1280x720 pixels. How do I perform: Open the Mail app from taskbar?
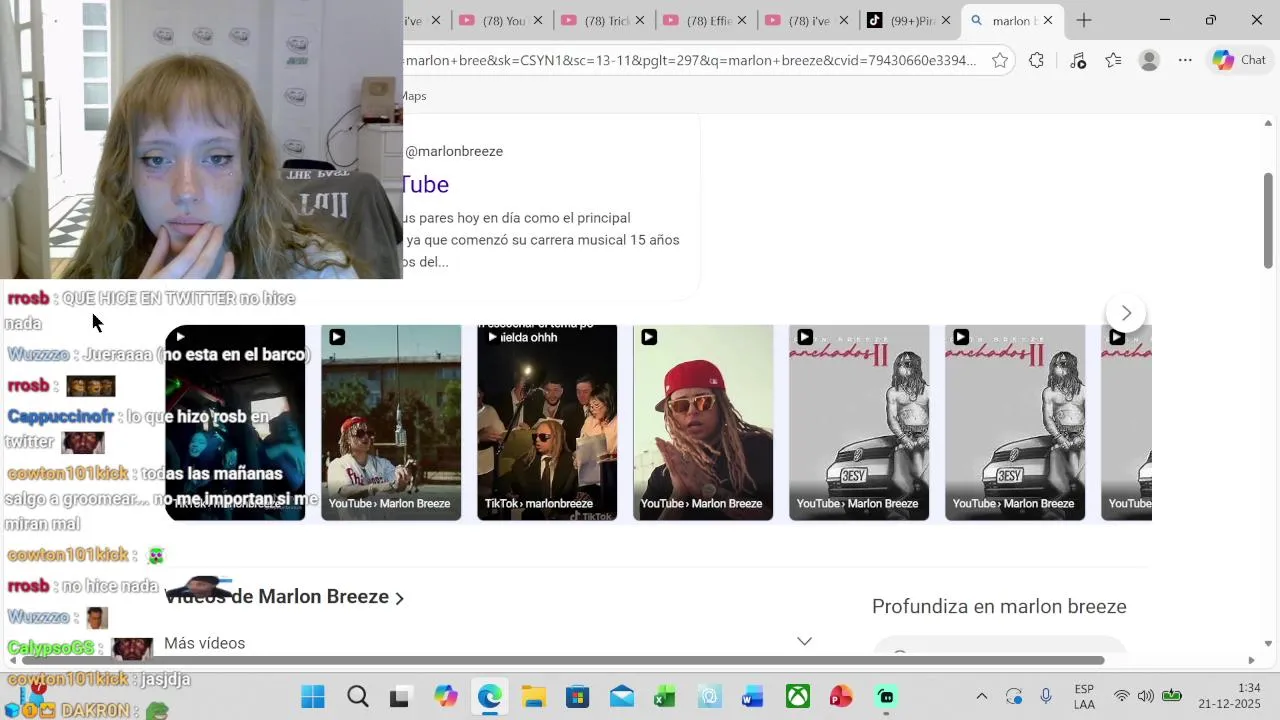point(621,697)
